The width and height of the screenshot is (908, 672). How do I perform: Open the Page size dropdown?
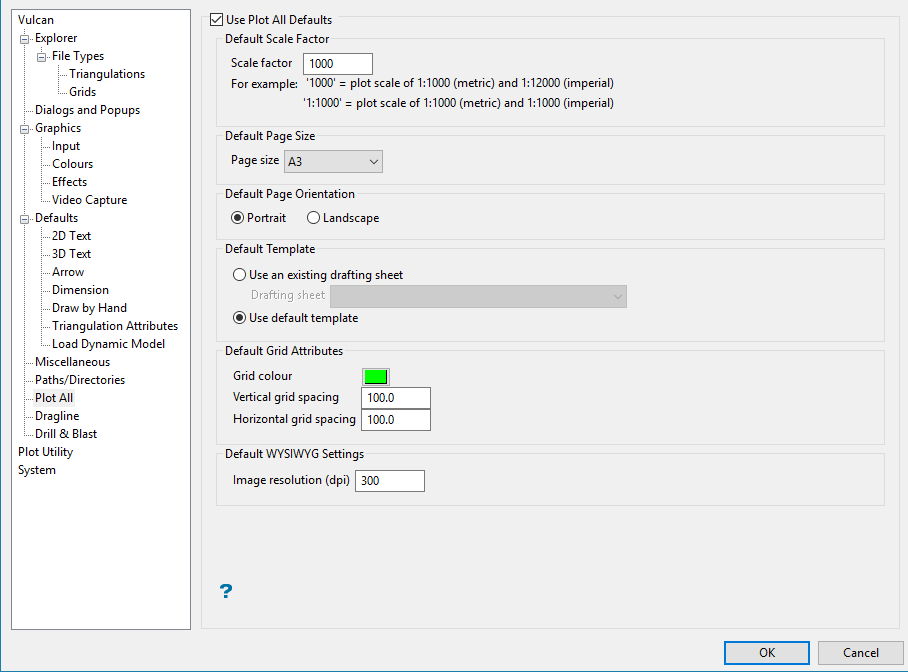(333, 162)
